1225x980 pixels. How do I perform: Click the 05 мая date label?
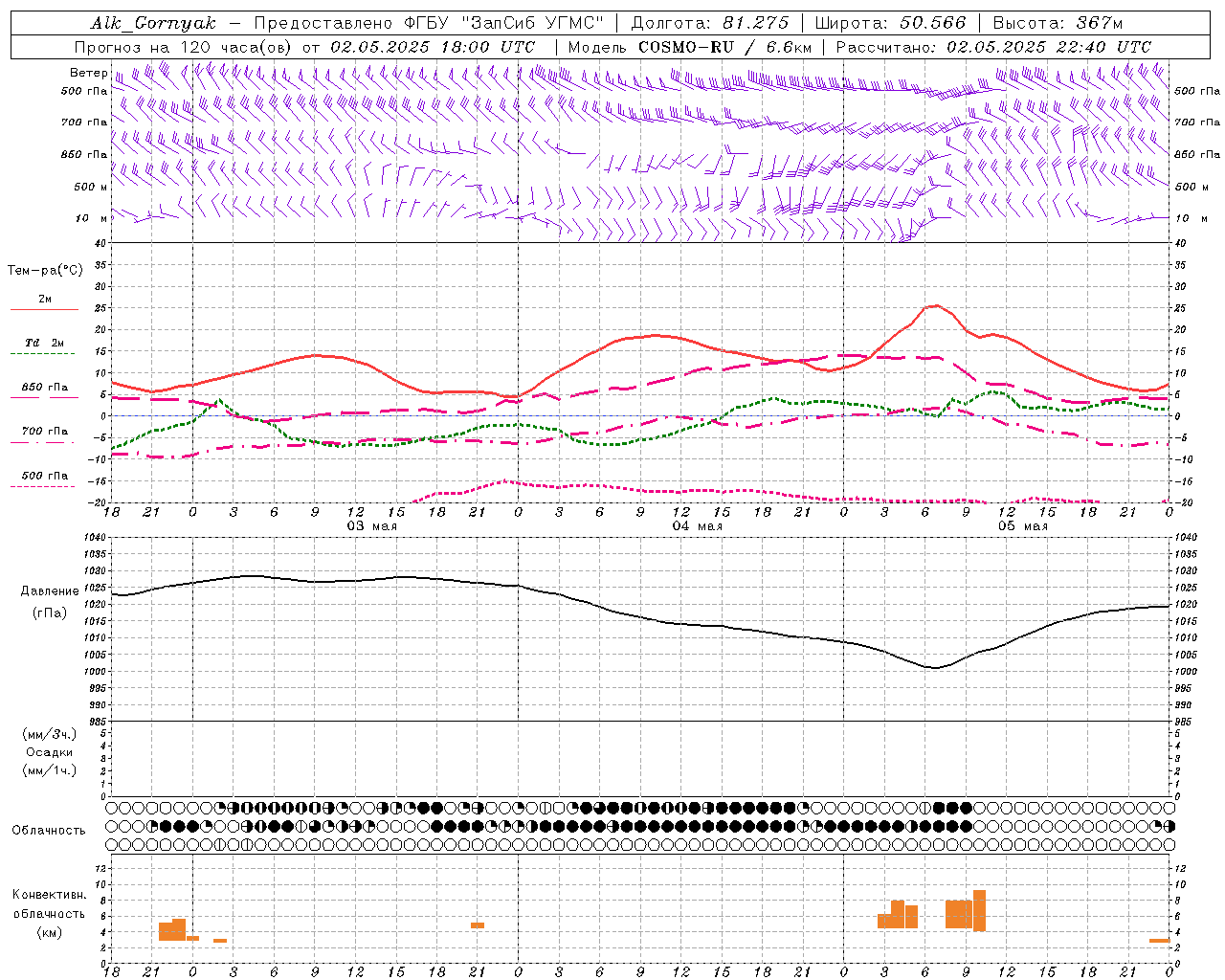tap(1022, 526)
